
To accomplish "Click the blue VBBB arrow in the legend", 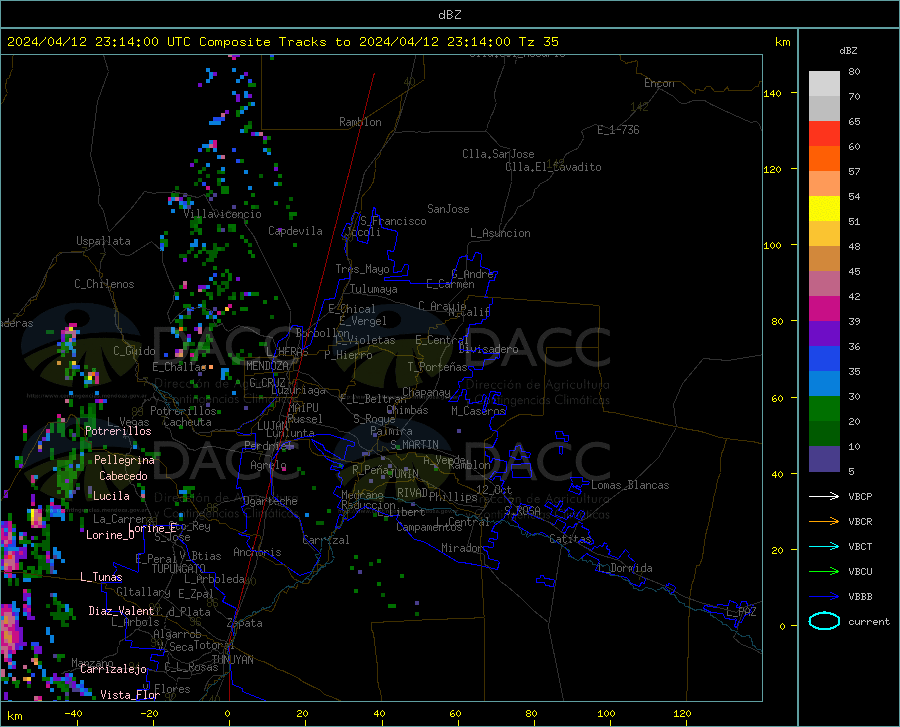I will pos(824,596).
